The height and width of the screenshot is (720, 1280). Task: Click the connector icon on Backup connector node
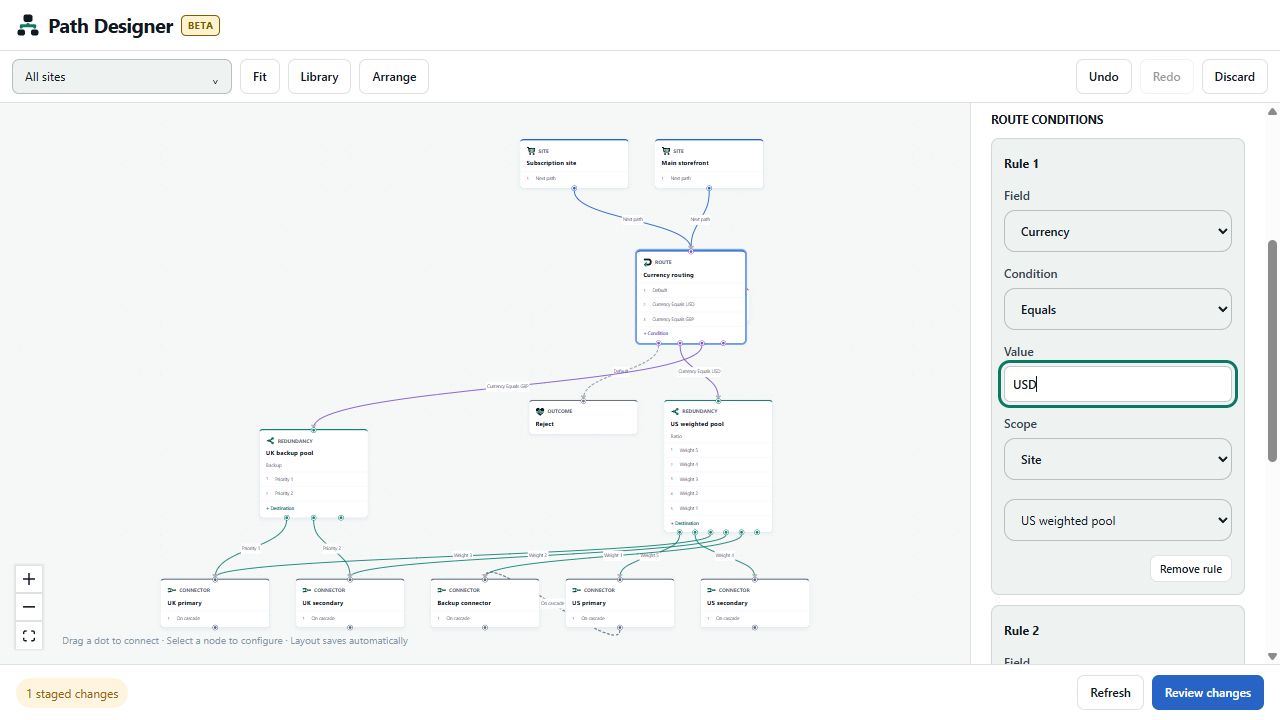pos(442,590)
